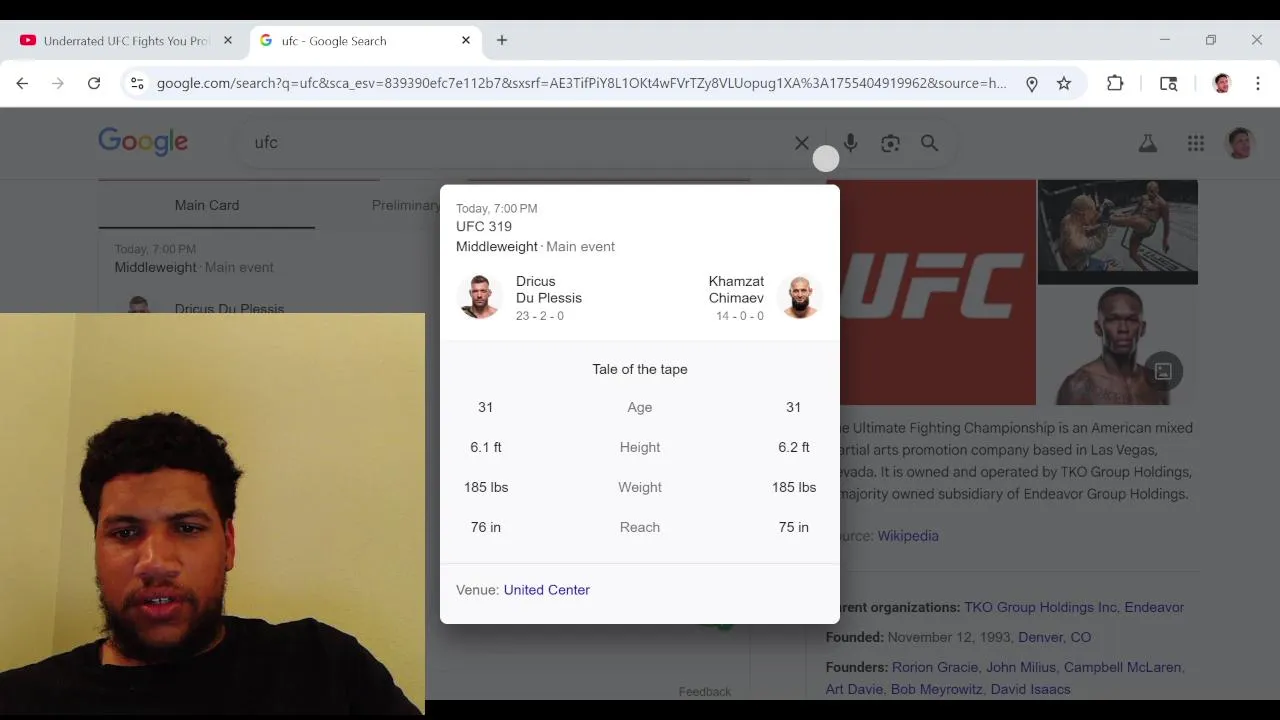
Task: Open the Google apps grid
Action: point(1196,143)
